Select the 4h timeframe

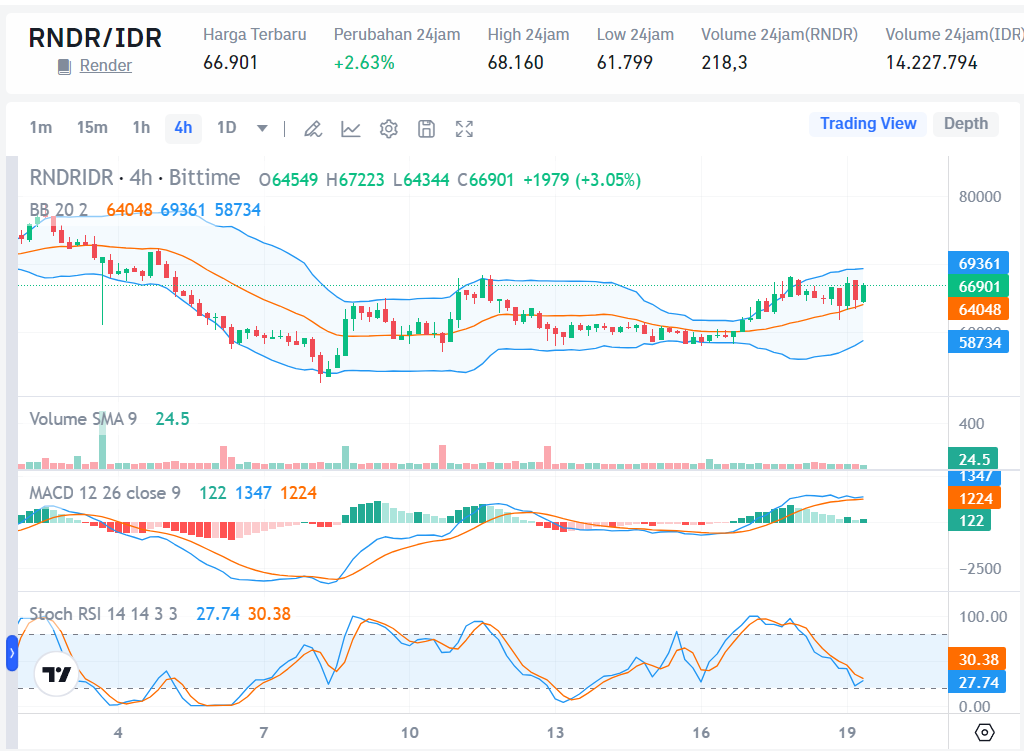pos(184,127)
